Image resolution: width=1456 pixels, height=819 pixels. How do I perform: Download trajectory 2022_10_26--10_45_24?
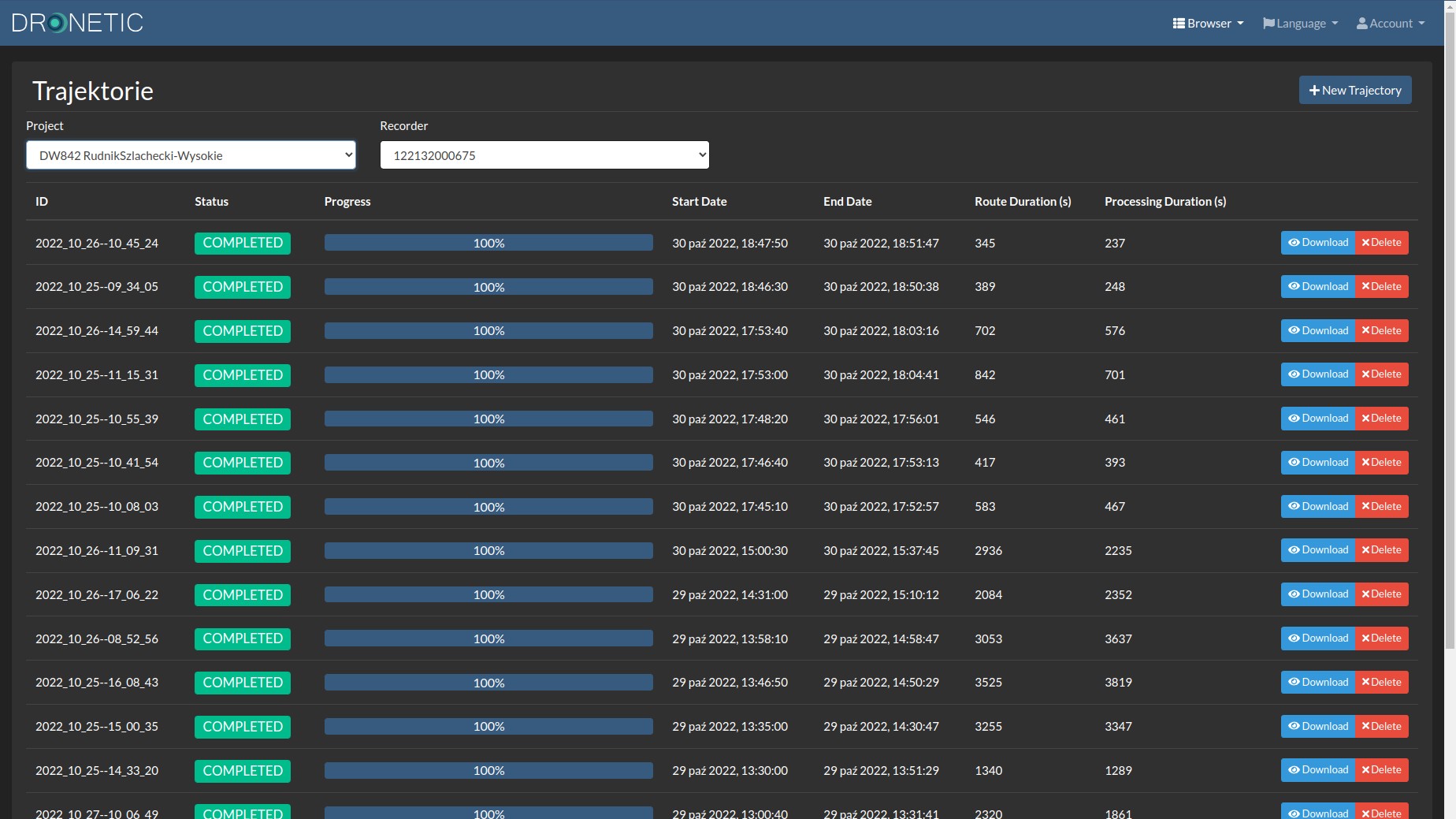pos(1318,243)
